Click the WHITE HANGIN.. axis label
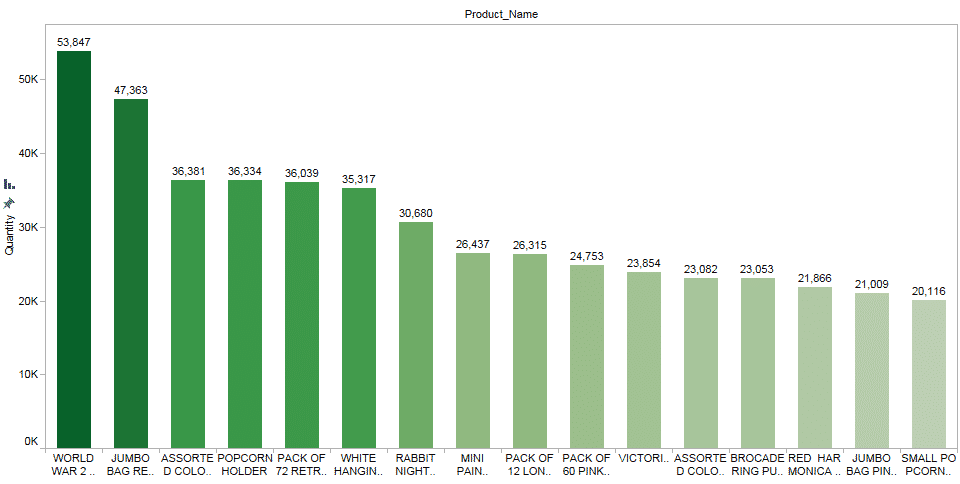The image size is (960, 484). [359, 464]
